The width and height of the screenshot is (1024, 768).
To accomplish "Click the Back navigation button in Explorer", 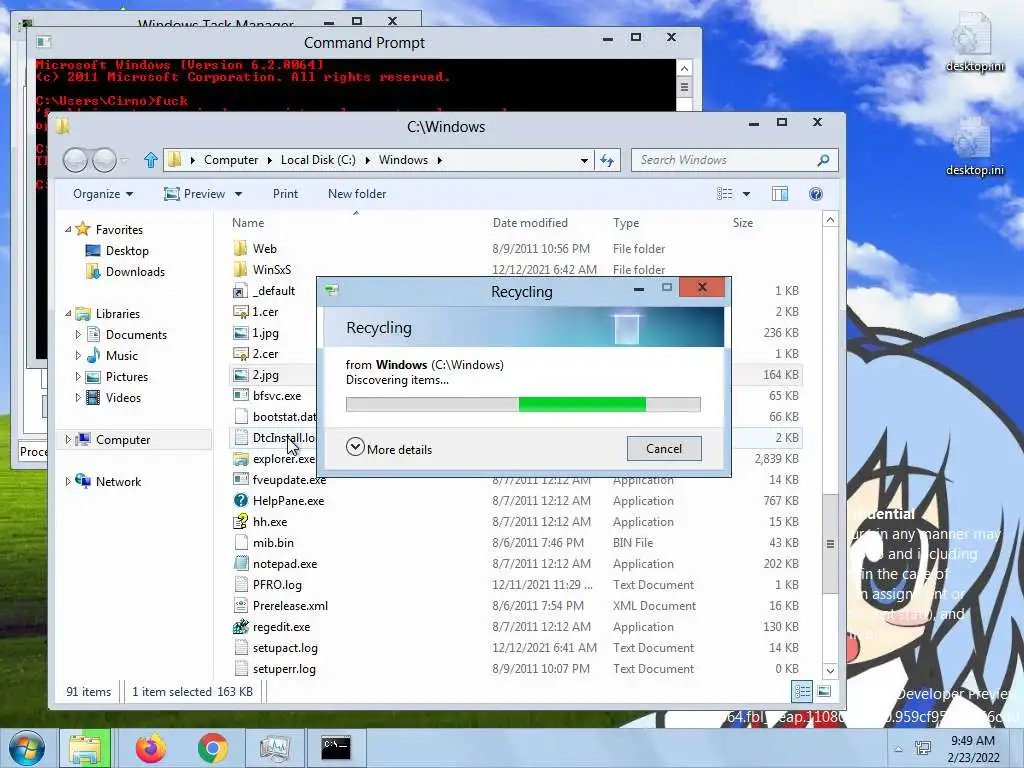I will click(76, 160).
